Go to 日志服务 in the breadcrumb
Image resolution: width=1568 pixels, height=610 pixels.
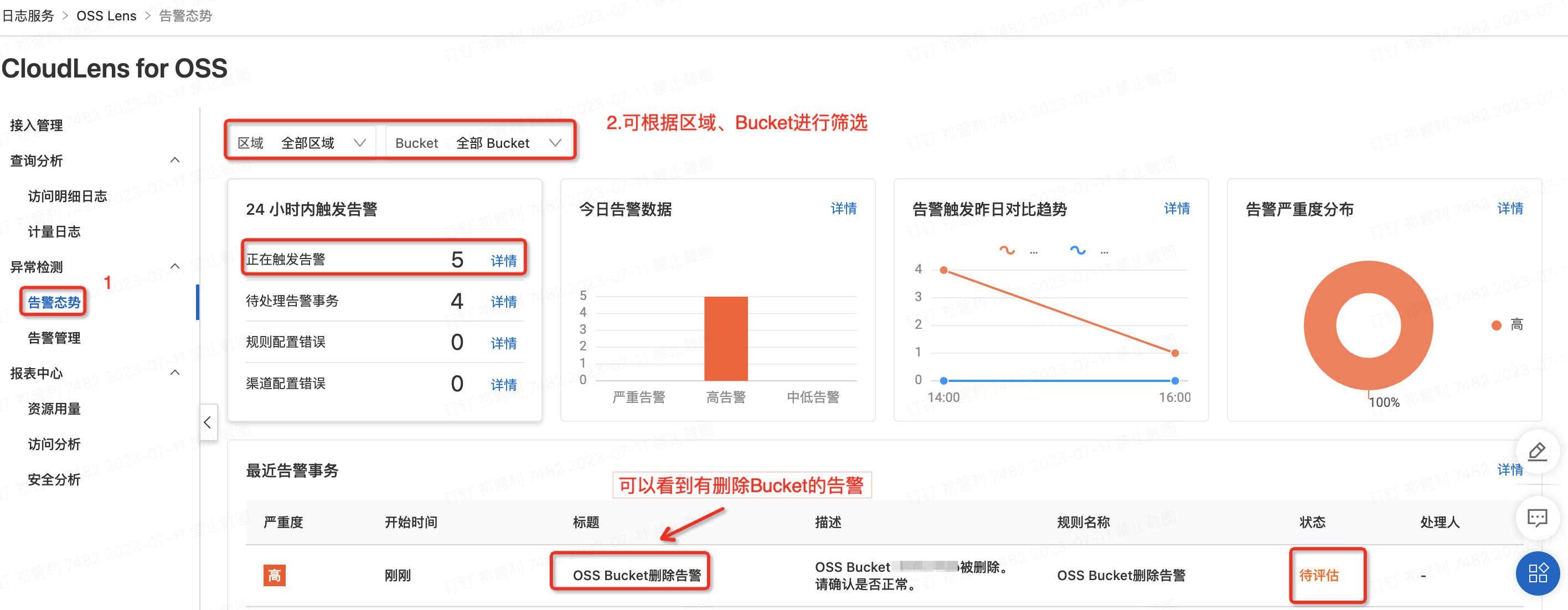click(x=28, y=16)
